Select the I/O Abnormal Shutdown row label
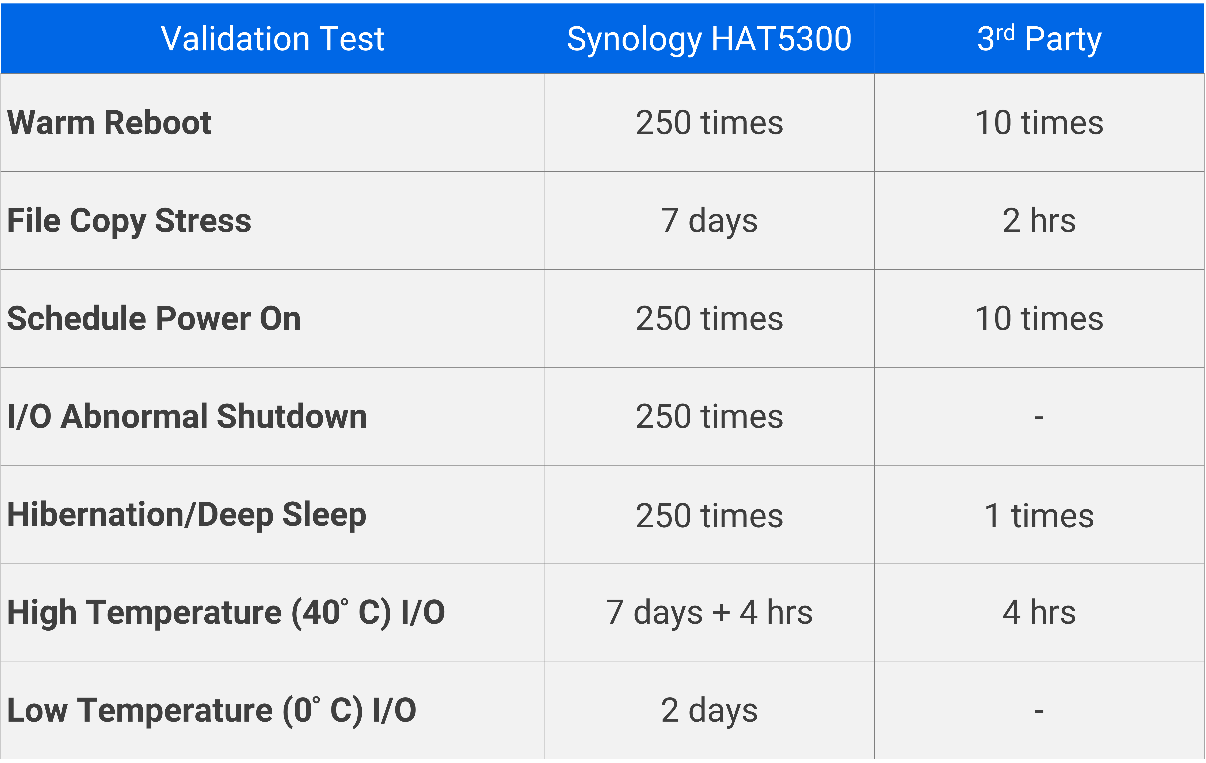Image resolution: width=1206 pixels, height=763 pixels. pos(187,416)
